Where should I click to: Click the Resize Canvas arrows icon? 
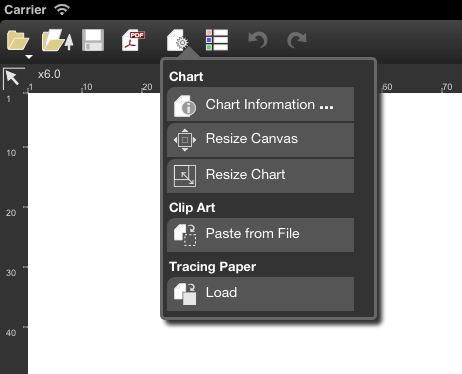[185, 140]
